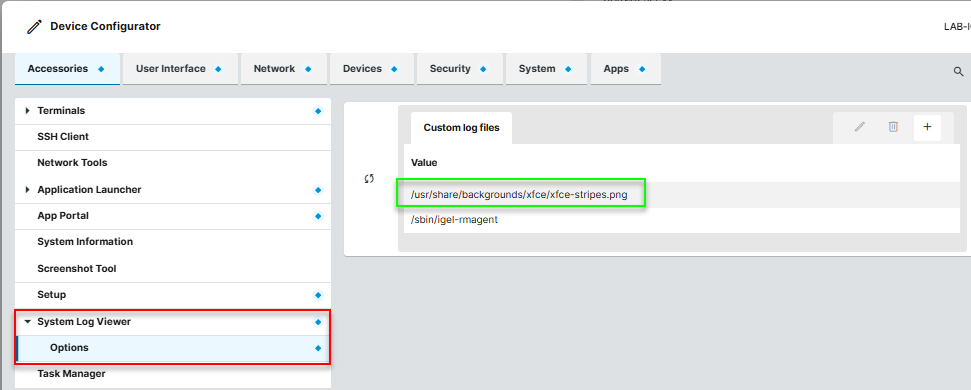Click the blue diamond on Security tab

pos(483,69)
